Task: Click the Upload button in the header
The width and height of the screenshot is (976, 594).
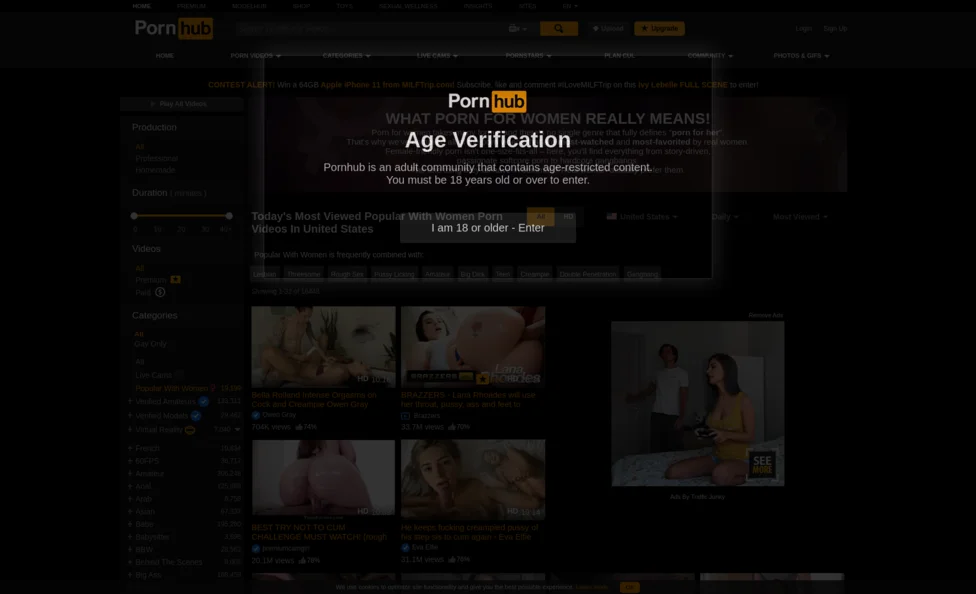Action: pos(608,29)
